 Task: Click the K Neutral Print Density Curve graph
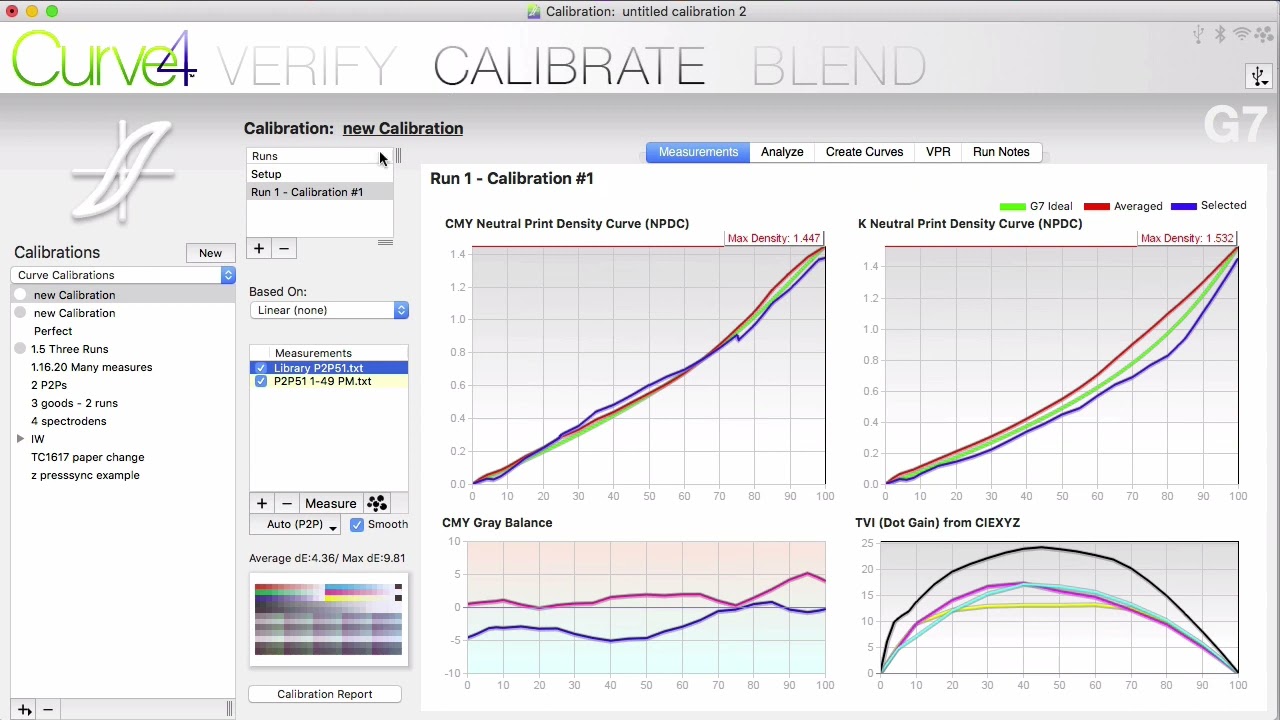coord(1061,365)
